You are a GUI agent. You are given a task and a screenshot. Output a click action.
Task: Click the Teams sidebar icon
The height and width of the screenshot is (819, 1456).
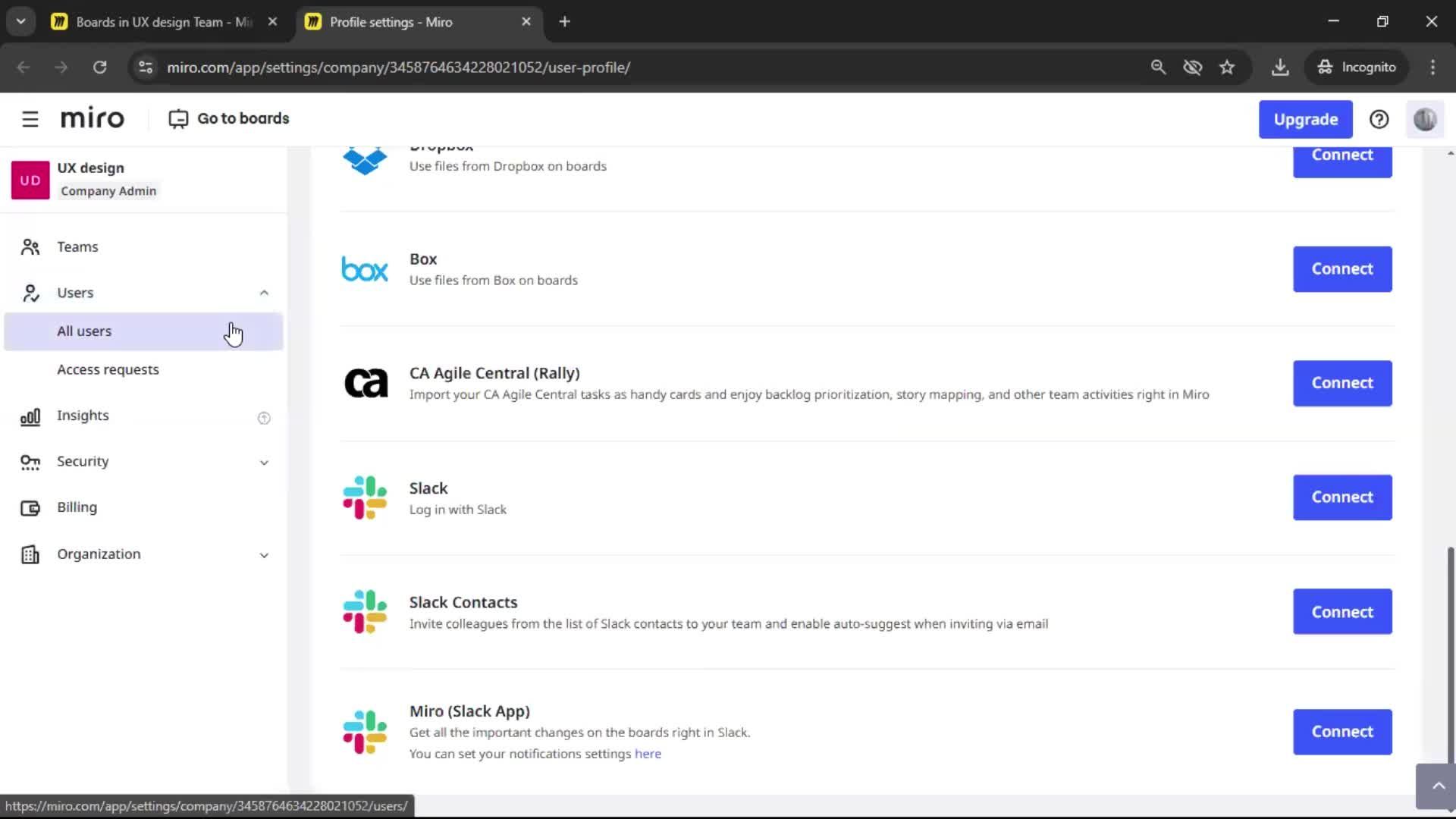[30, 247]
